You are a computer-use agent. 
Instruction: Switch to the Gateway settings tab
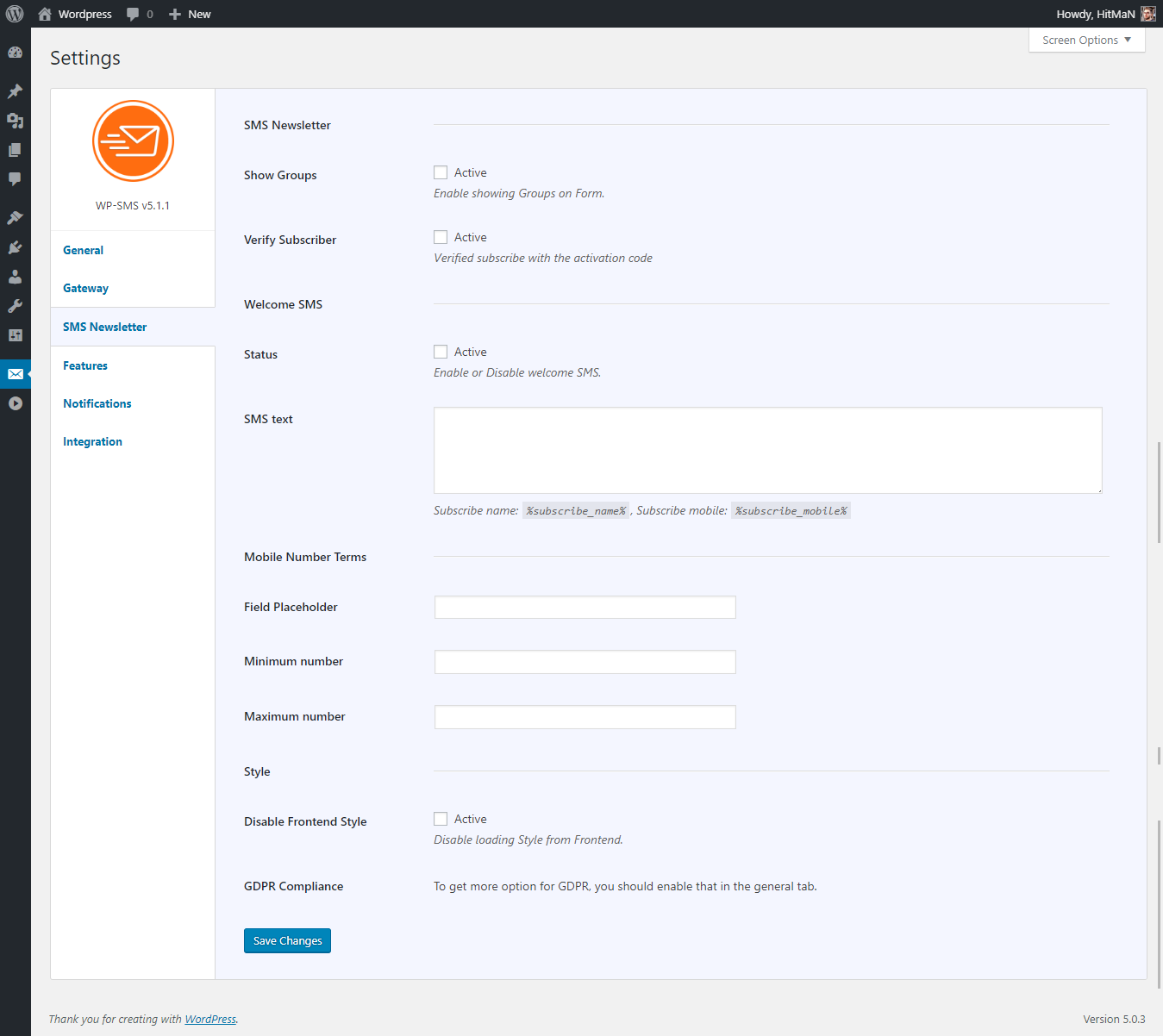click(x=85, y=288)
